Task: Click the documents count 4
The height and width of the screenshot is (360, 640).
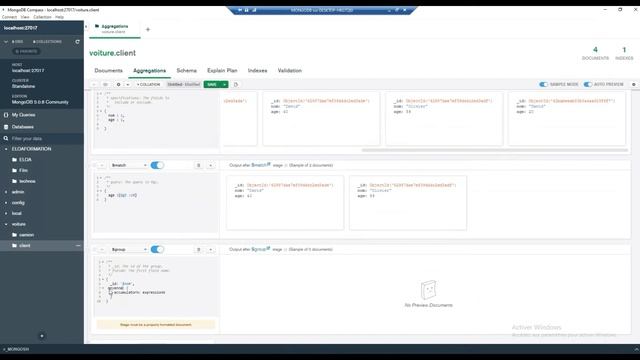Action: click(595, 50)
